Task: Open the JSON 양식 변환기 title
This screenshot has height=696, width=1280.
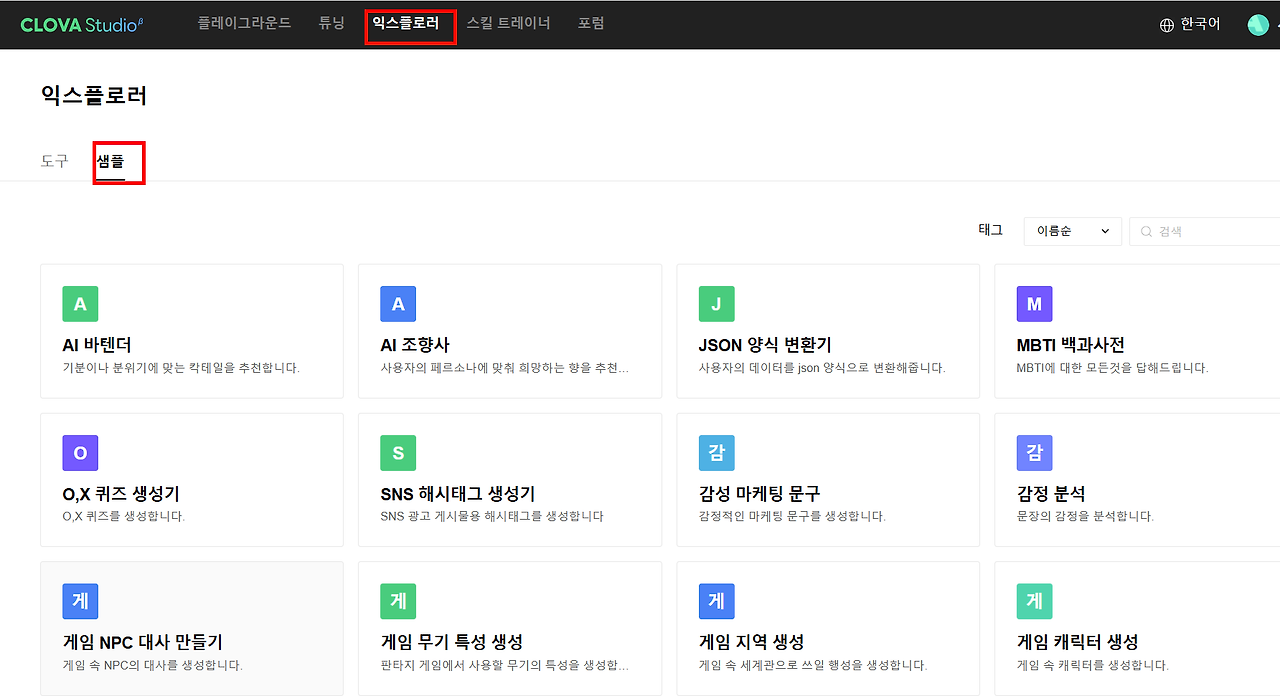Action: tap(765, 345)
